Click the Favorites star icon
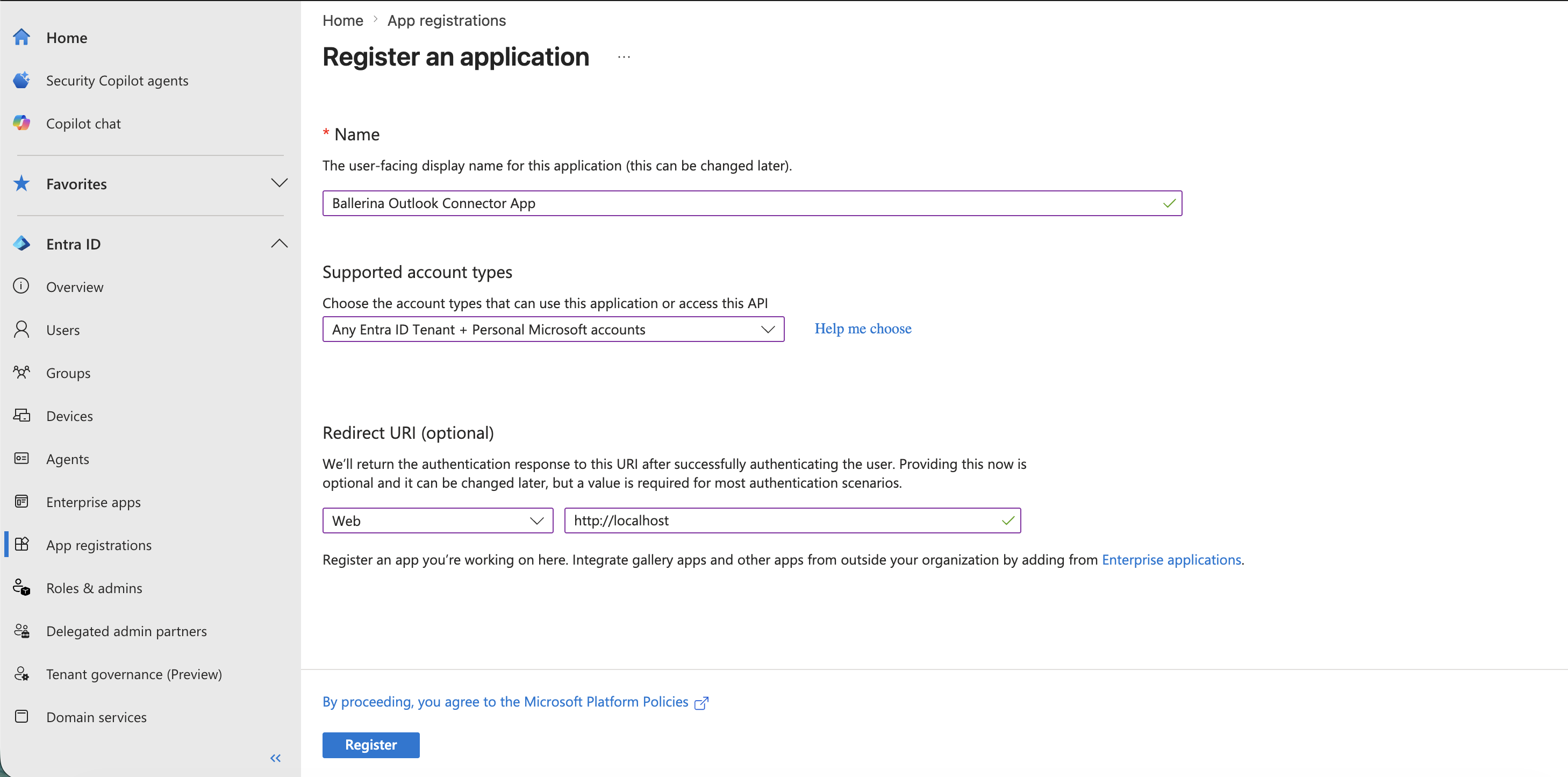Screen dimensions: 1568x777 22,183
